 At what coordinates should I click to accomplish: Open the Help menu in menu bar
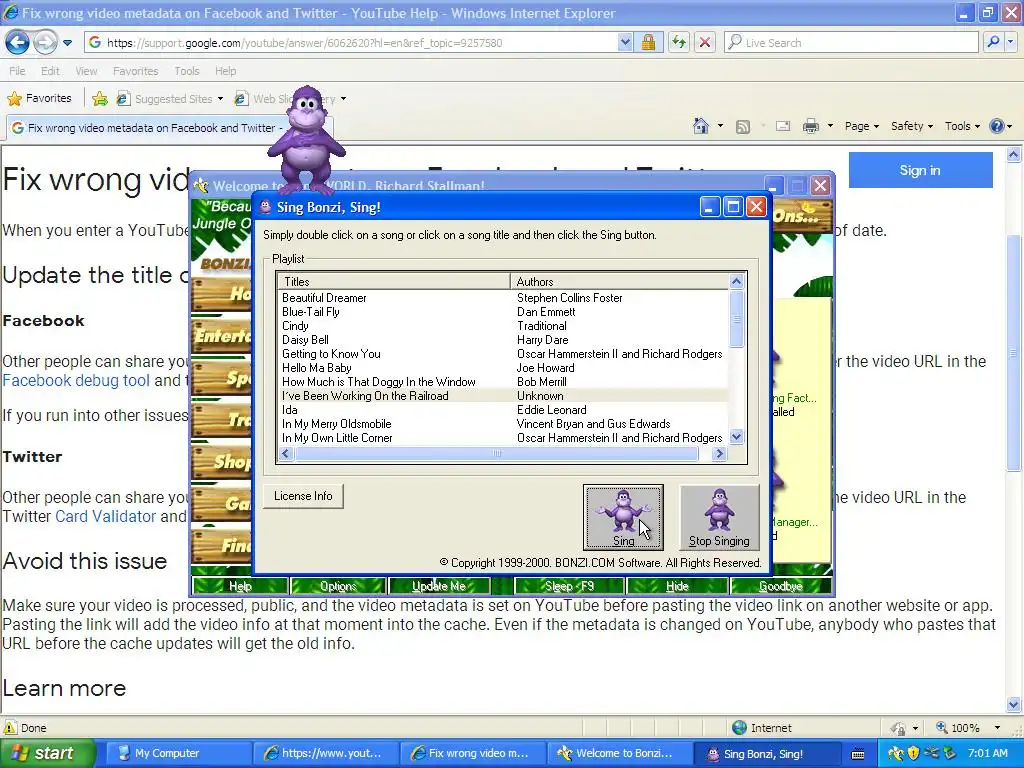click(x=225, y=71)
